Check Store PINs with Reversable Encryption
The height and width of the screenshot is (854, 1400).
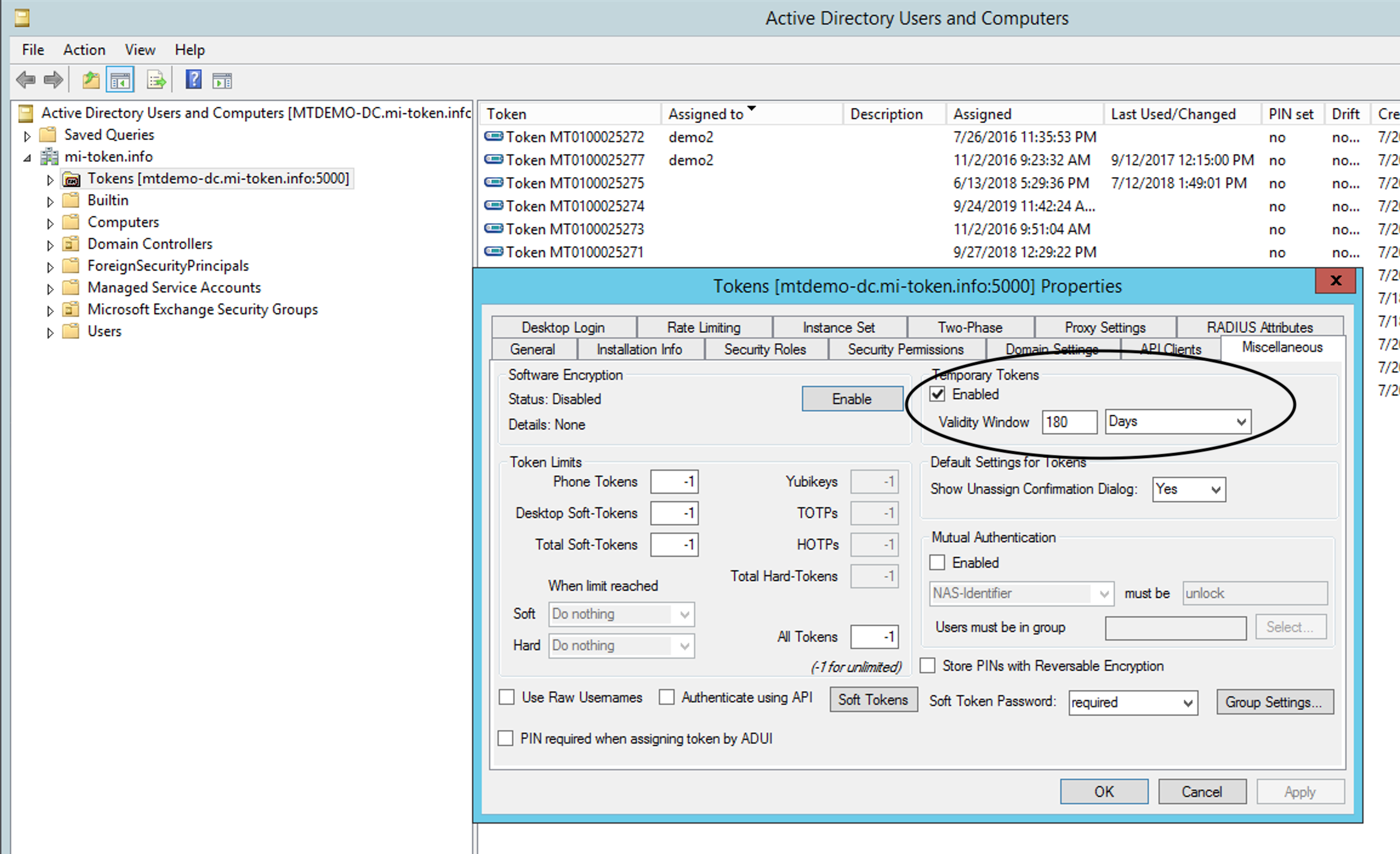click(928, 666)
